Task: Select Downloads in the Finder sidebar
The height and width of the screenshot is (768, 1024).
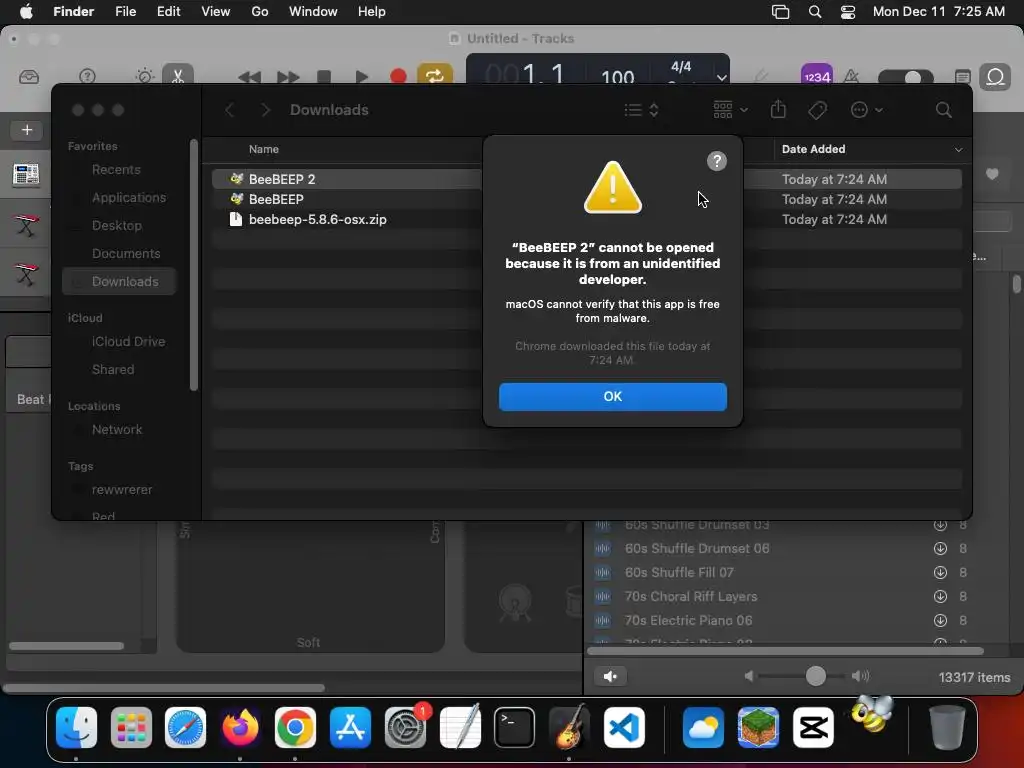Action: 120,281
